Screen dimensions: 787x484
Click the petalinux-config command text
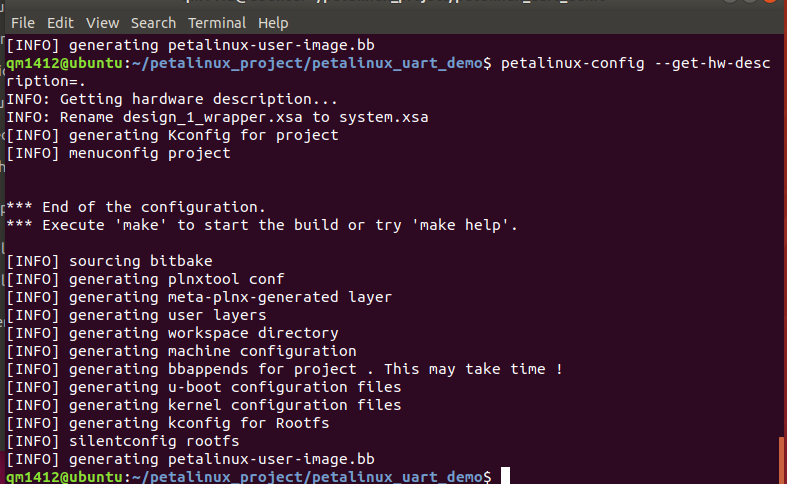click(x=573, y=63)
